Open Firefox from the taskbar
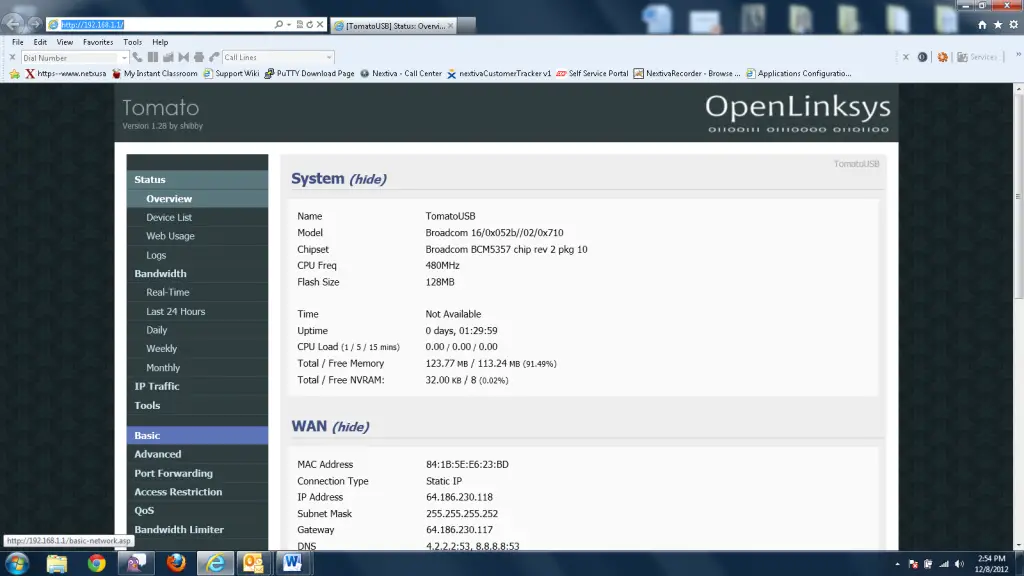Image resolution: width=1024 pixels, height=576 pixels. click(x=177, y=563)
